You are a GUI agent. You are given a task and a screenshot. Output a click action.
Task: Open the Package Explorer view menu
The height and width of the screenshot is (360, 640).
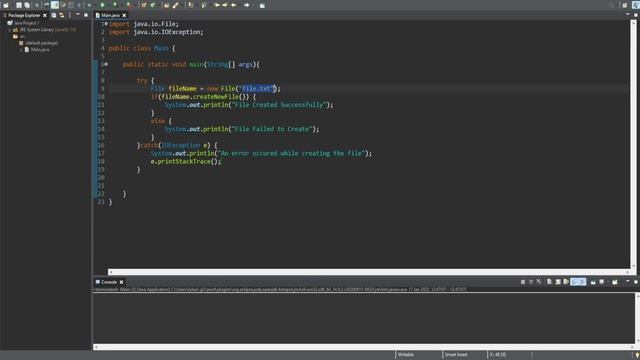point(70,15)
